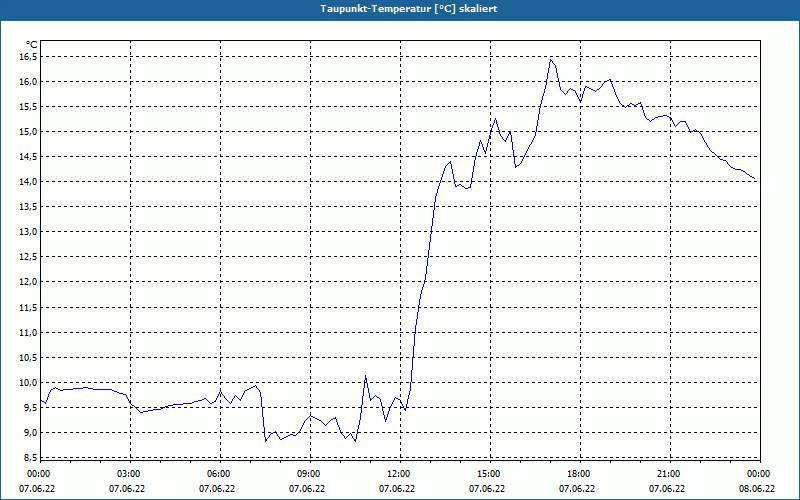Click the 06:00 time label
Viewport: 800px width, 500px height.
click(x=220, y=474)
